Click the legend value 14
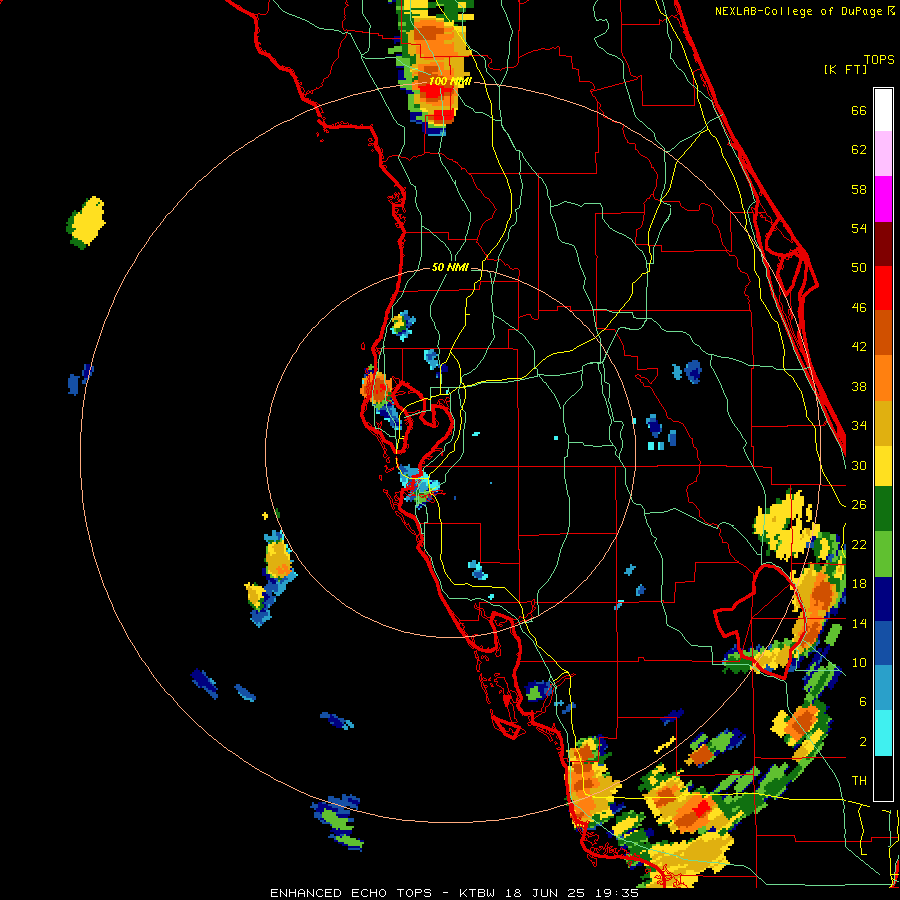 pos(859,623)
